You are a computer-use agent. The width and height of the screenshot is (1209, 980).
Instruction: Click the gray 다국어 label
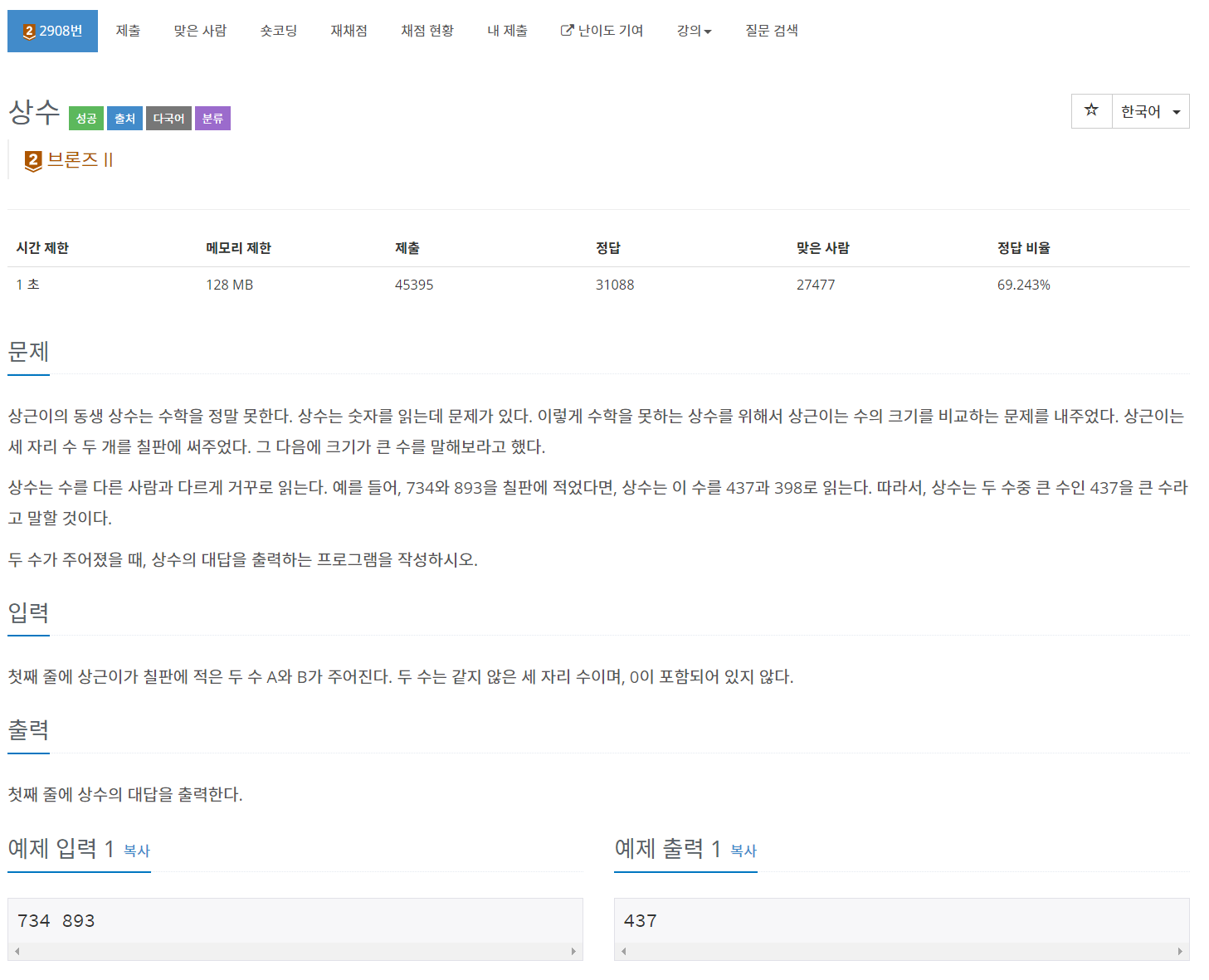click(168, 119)
